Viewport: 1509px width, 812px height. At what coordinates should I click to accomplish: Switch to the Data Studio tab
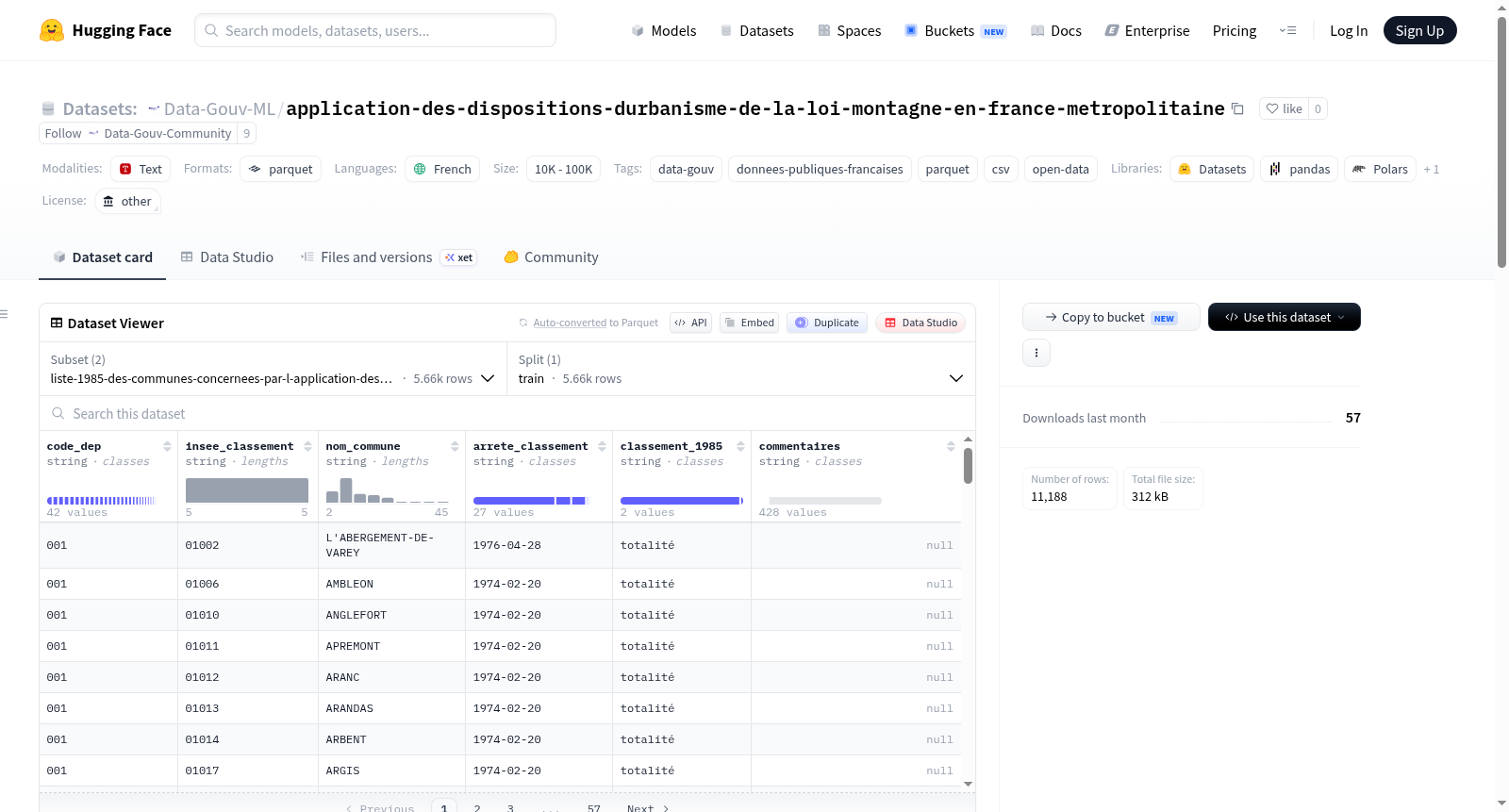point(227,257)
